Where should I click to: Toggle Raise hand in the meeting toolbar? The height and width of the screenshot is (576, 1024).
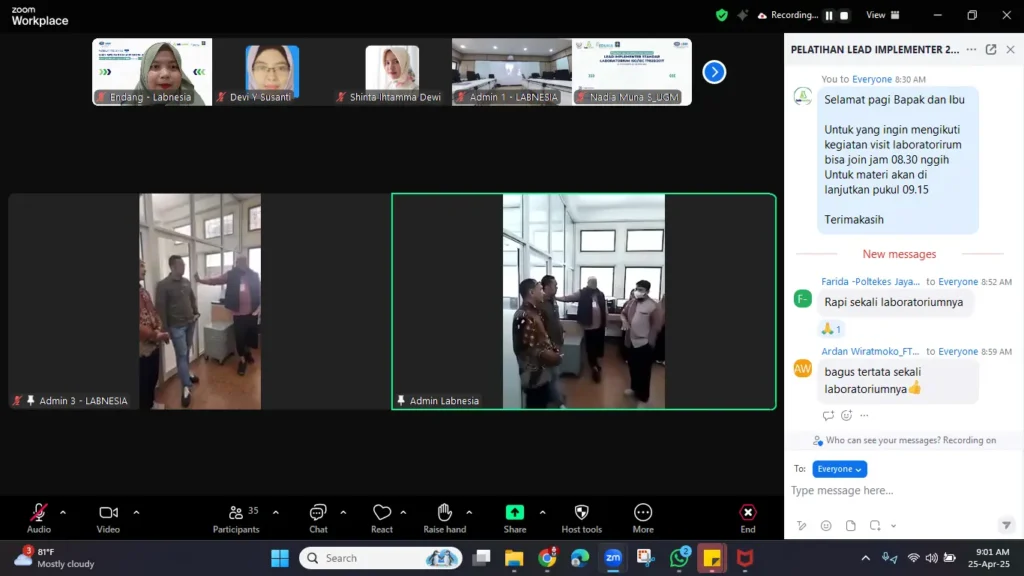(444, 513)
